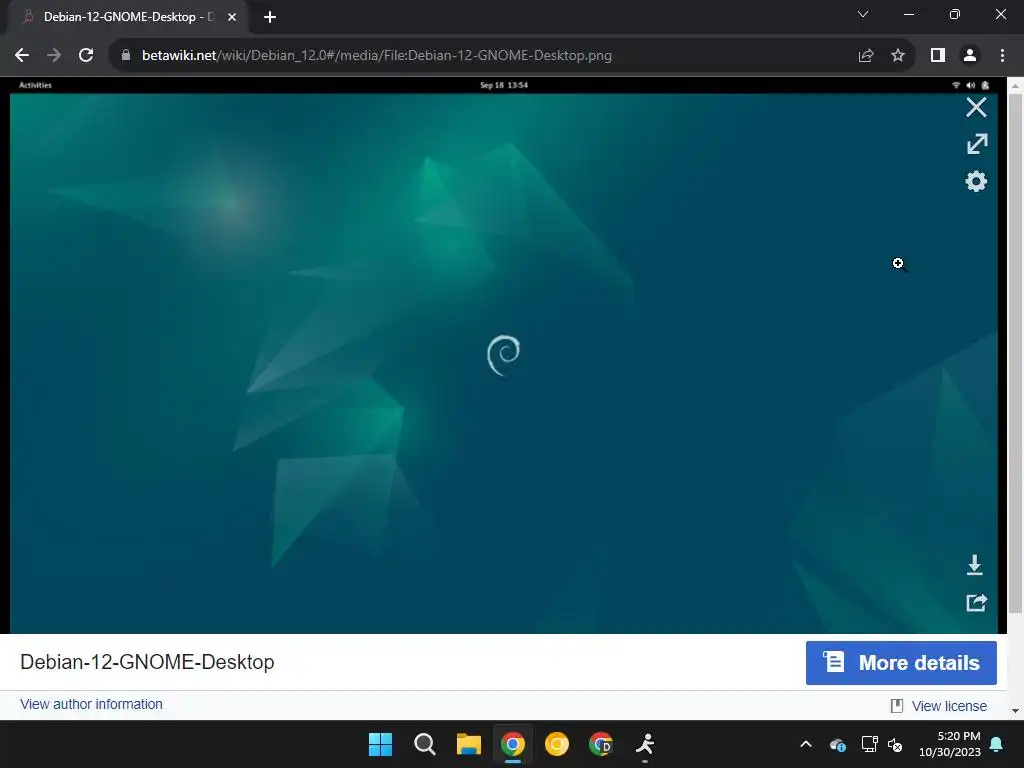Open Chrome three-dot menu
The height and width of the screenshot is (768, 1024).
1002,56
